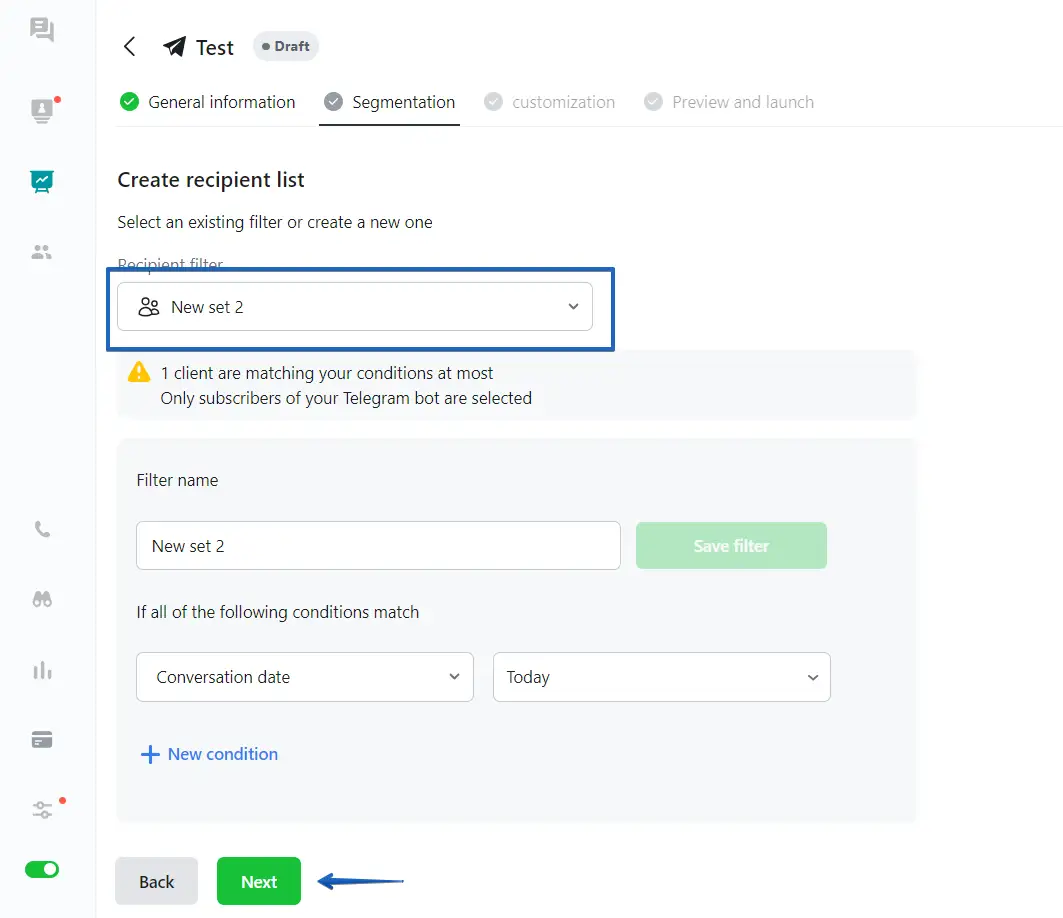Image resolution: width=1063 pixels, height=918 pixels.
Task: Open the Conversation date condition dropdown
Action: click(x=305, y=677)
